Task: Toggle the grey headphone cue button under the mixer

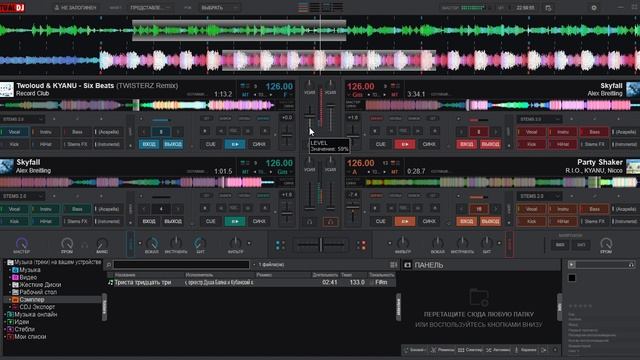Action: [310, 222]
